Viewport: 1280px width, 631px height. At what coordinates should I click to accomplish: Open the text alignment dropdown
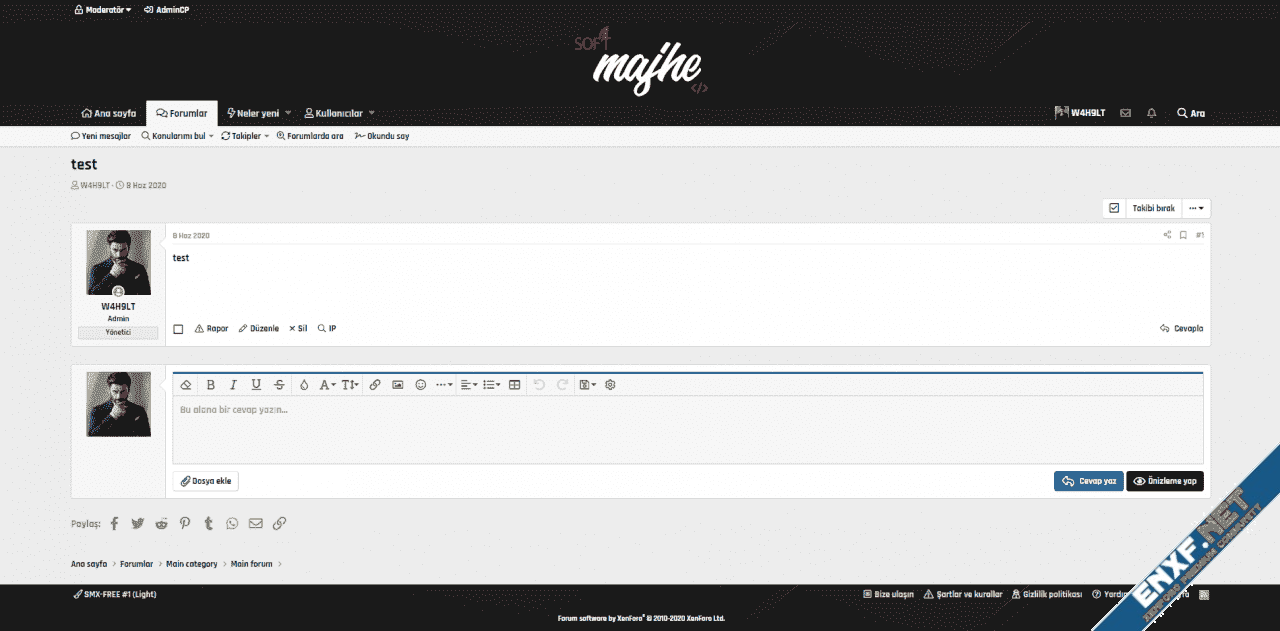(468, 385)
